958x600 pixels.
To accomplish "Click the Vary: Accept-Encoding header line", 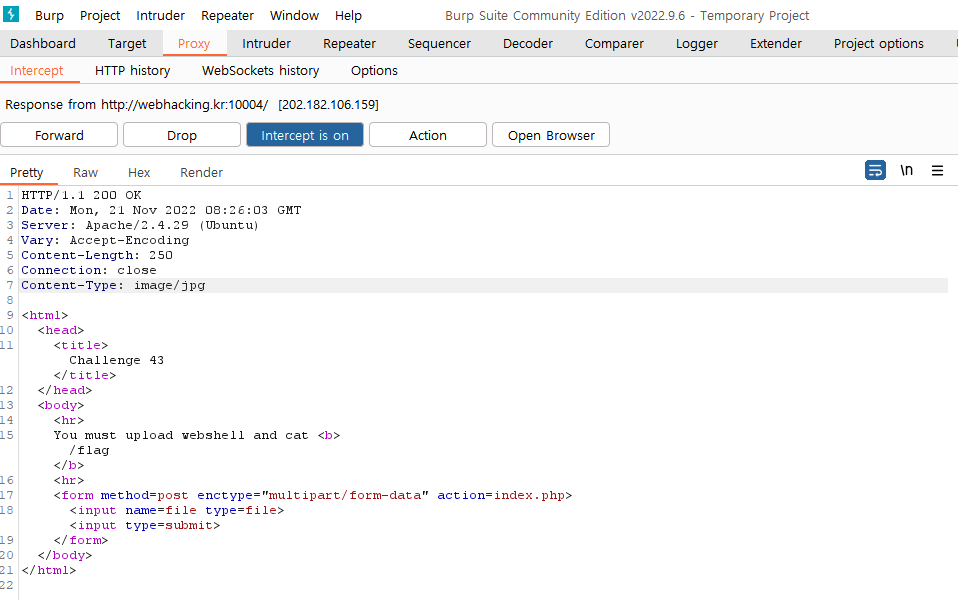I will click(105, 240).
